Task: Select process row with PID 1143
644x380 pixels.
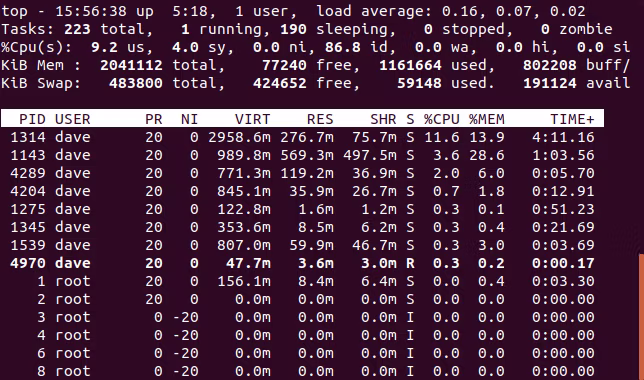Action: [x=302, y=155]
